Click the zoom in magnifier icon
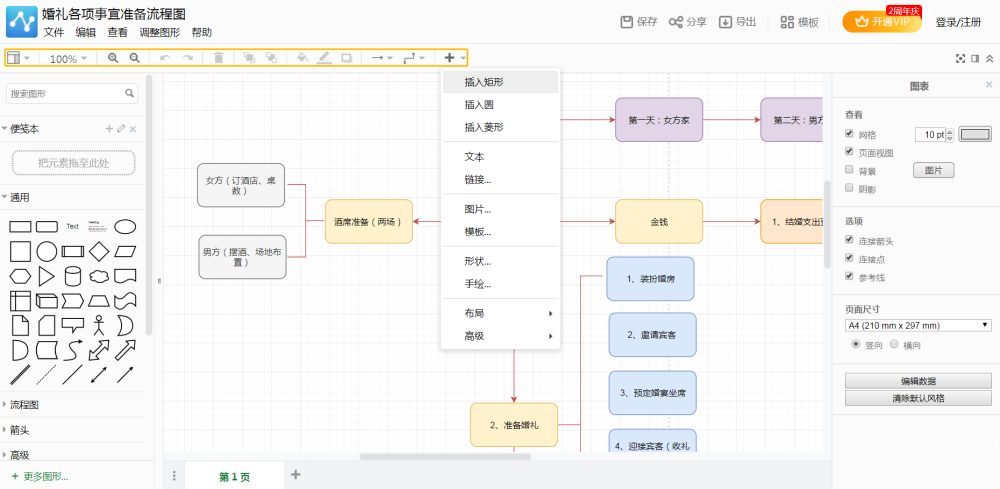 (x=113, y=58)
